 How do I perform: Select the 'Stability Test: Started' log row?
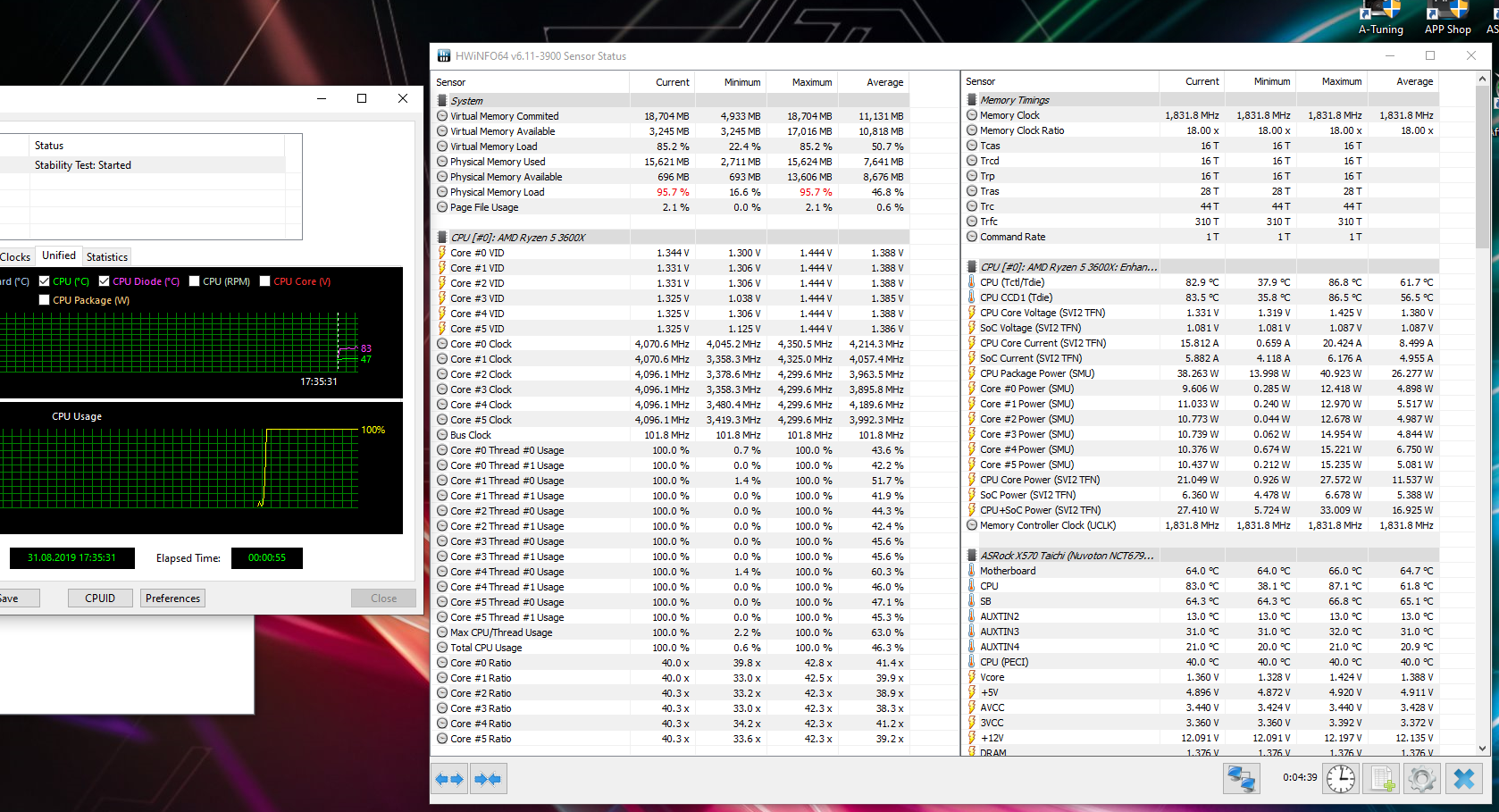(143, 165)
